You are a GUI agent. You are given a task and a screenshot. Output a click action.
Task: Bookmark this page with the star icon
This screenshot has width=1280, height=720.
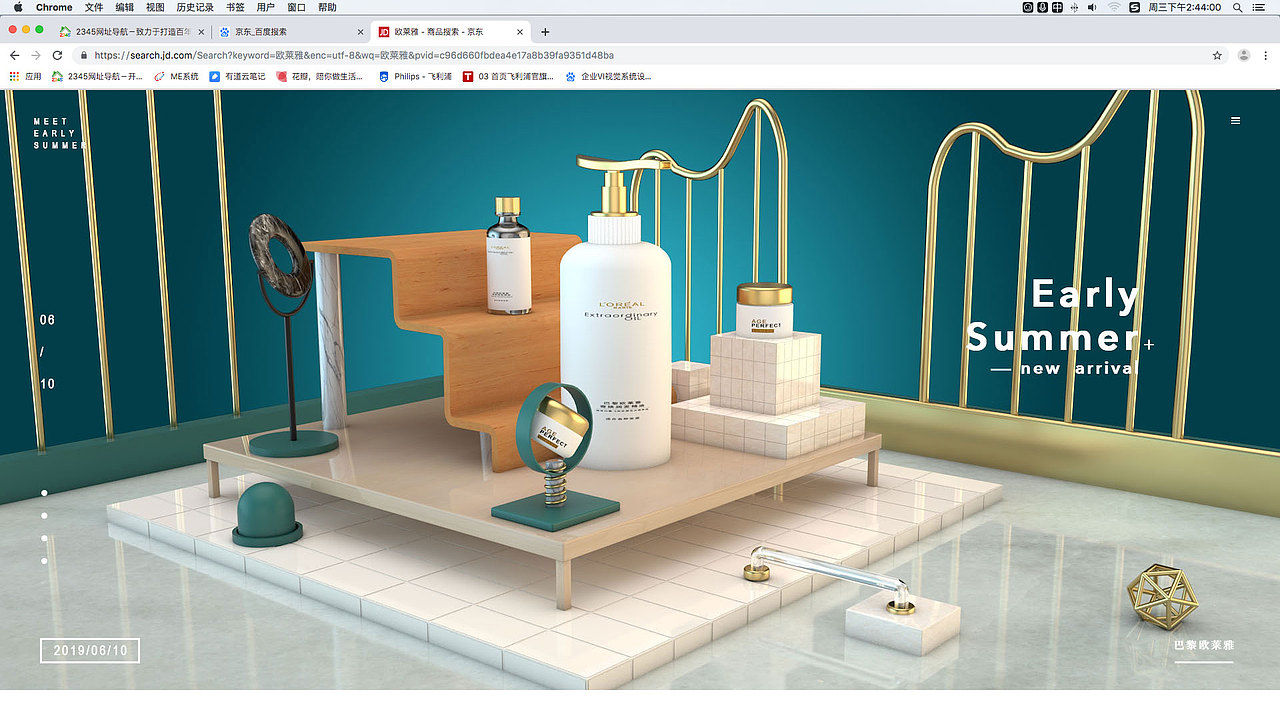pyautogui.click(x=1217, y=56)
